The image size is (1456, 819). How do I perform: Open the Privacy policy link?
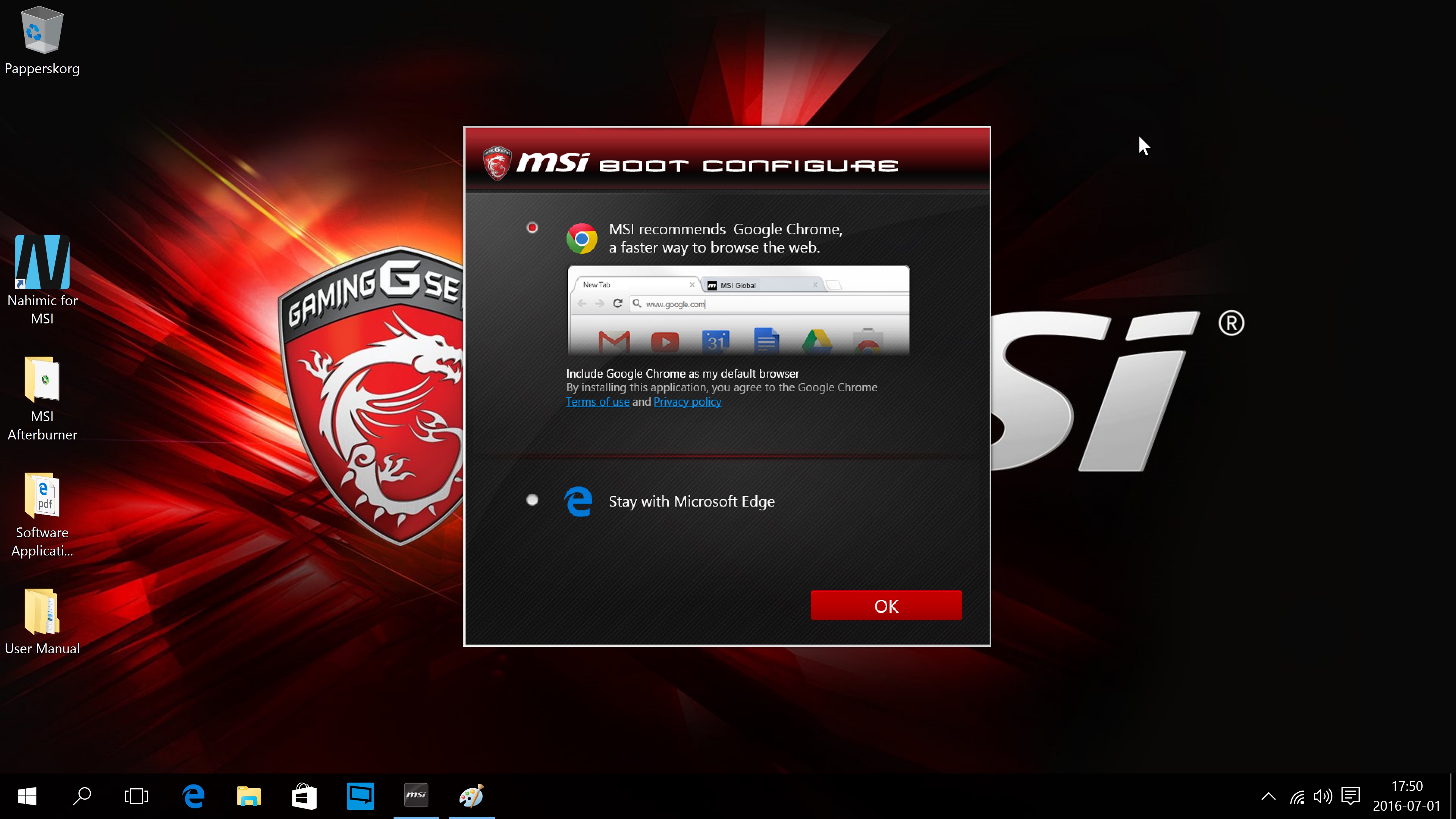(x=687, y=402)
